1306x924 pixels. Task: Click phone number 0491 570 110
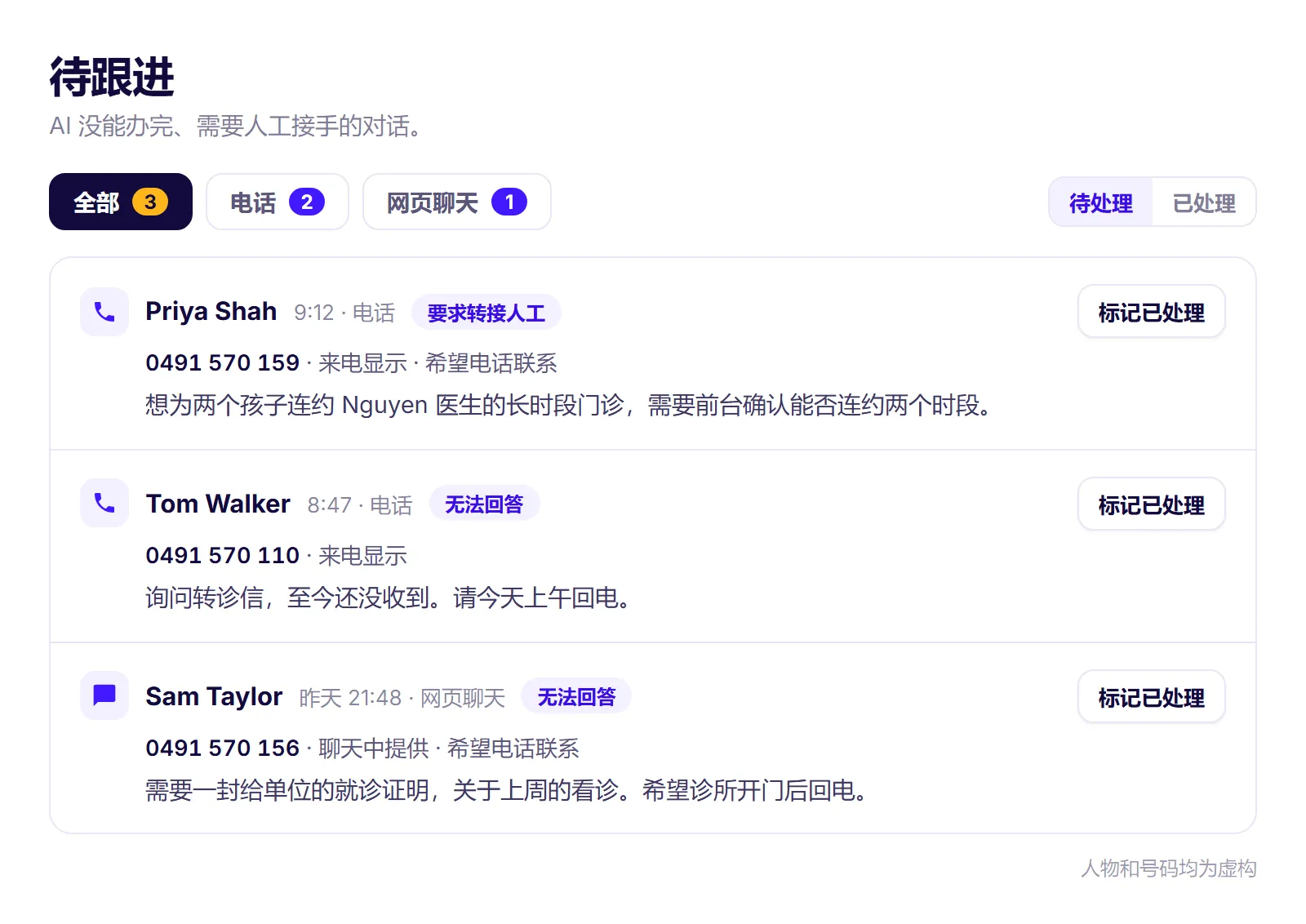(222, 555)
